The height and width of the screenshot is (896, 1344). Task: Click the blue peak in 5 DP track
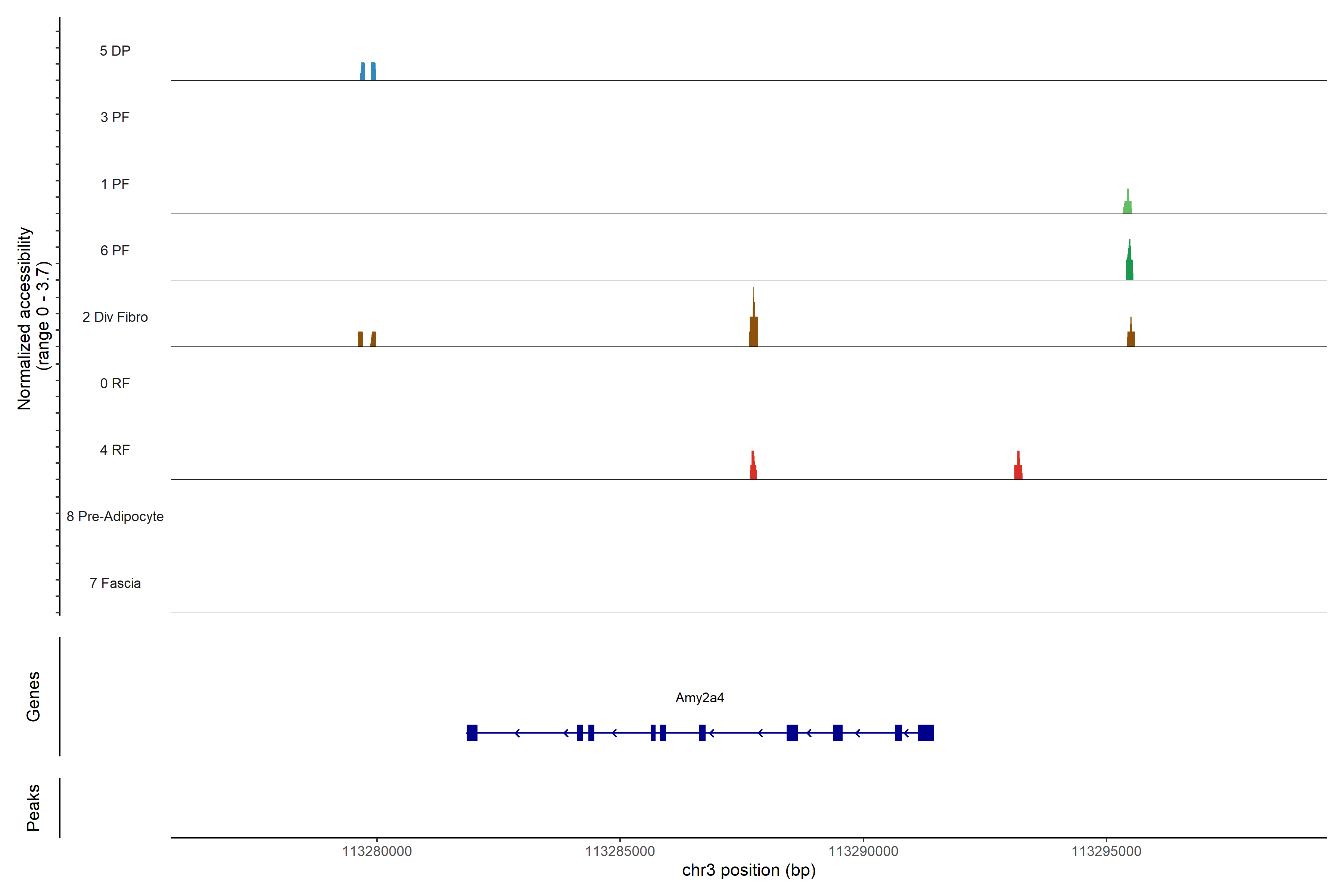373,72
